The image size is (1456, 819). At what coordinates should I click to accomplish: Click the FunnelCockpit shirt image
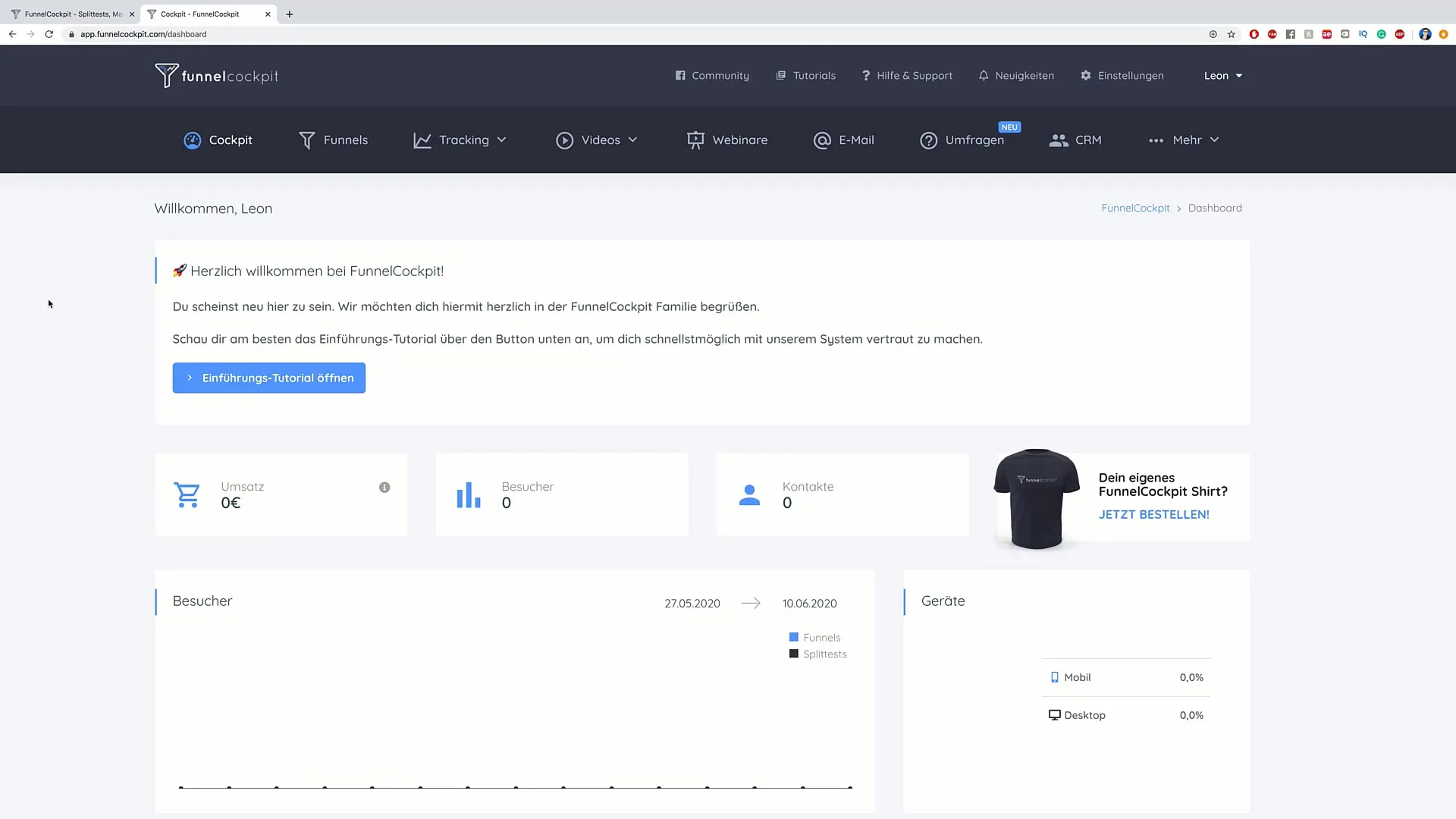(1037, 498)
